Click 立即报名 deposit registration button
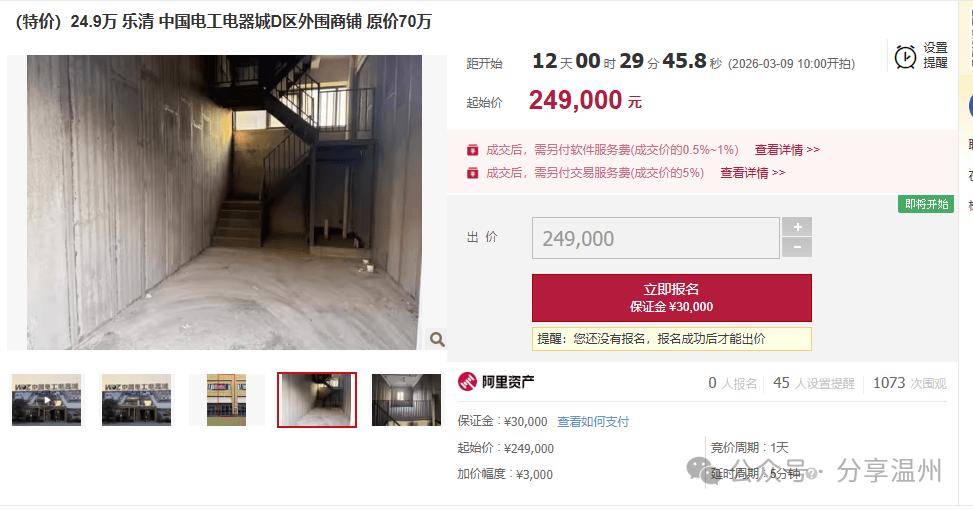This screenshot has height=509, width=973. (671, 298)
